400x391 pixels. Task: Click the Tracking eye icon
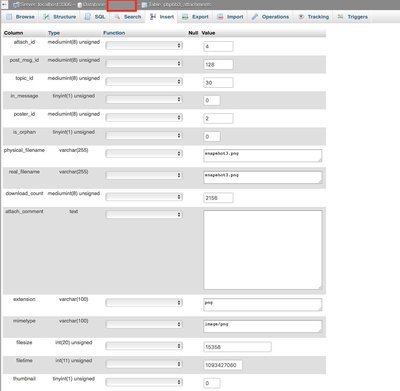(x=301, y=17)
